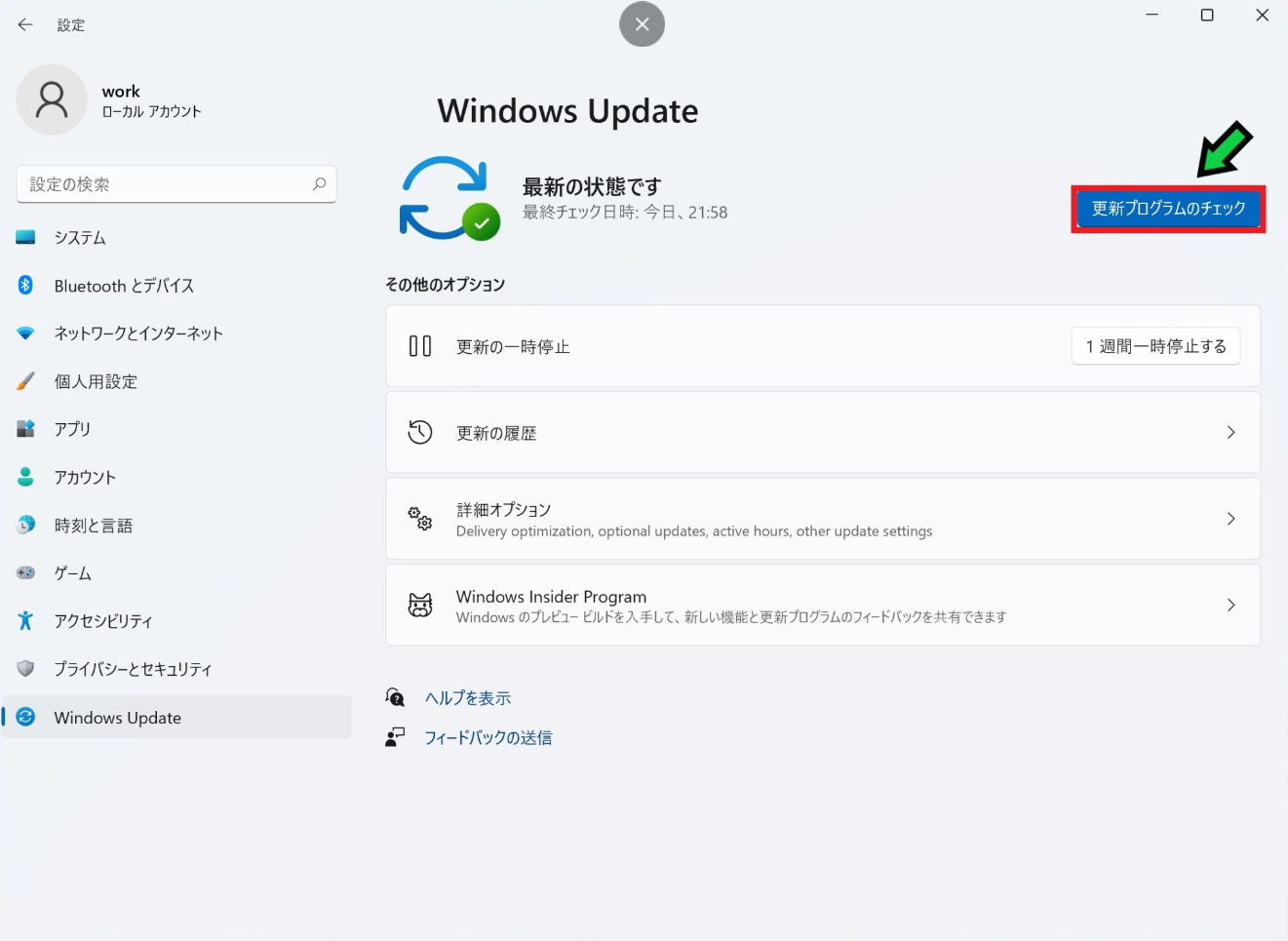Expand the Windows Insider Program chevron
Viewport: 1288px width, 941px height.
click(1231, 605)
